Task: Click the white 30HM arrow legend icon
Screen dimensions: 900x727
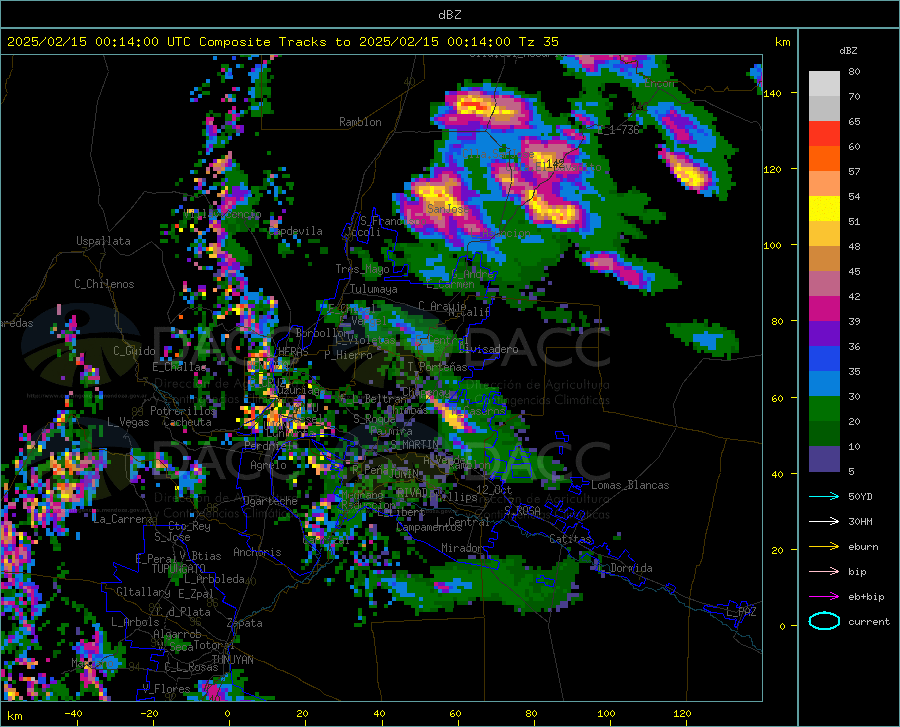Action: tap(824, 522)
